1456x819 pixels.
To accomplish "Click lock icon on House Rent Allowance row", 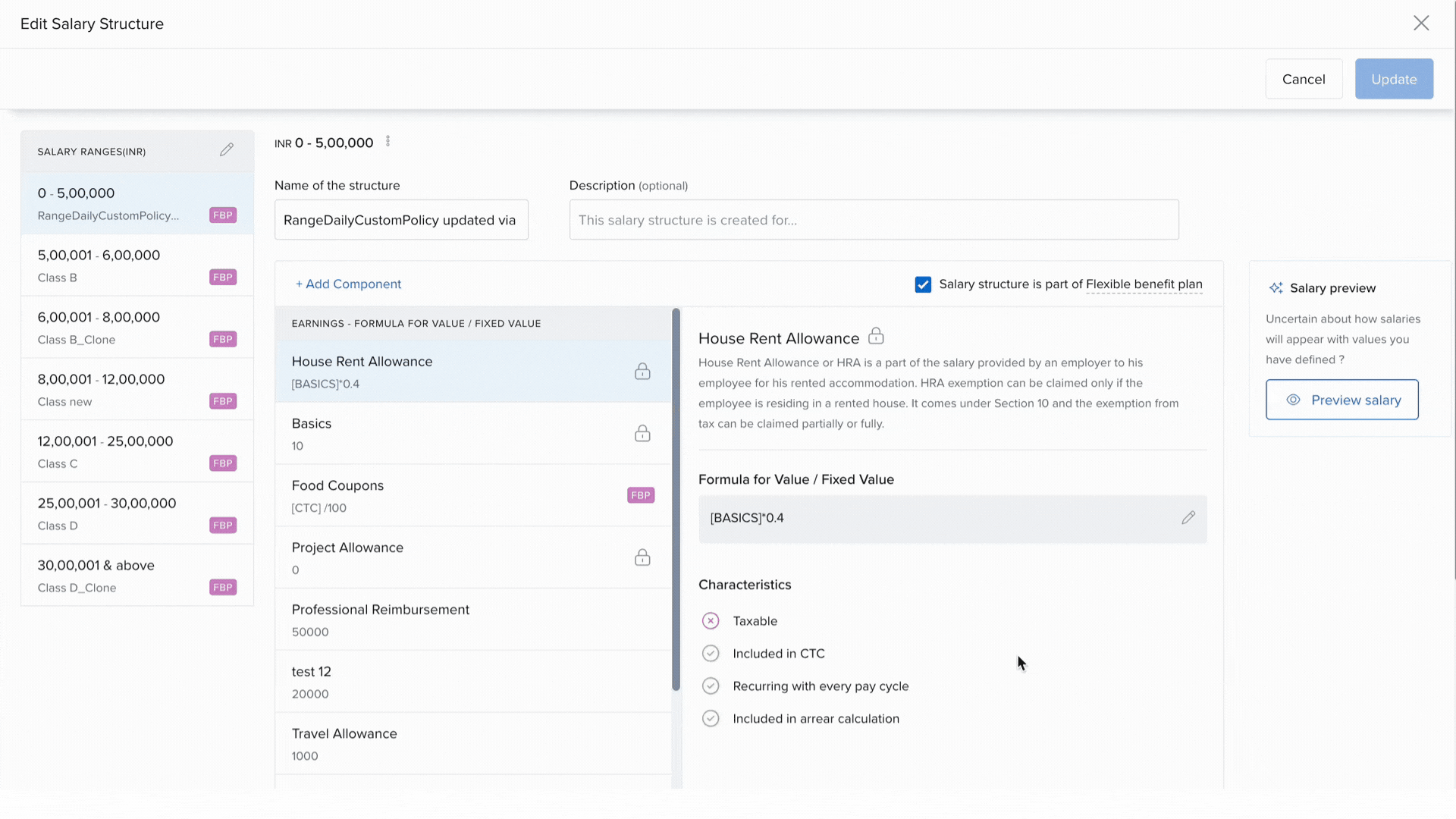I will pyautogui.click(x=642, y=372).
